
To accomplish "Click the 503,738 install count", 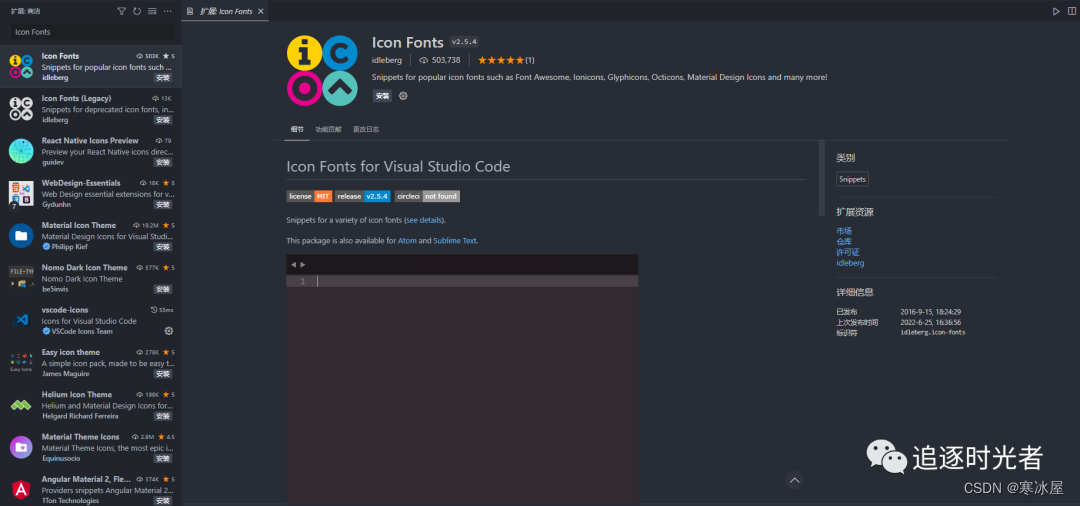I will (x=439, y=60).
